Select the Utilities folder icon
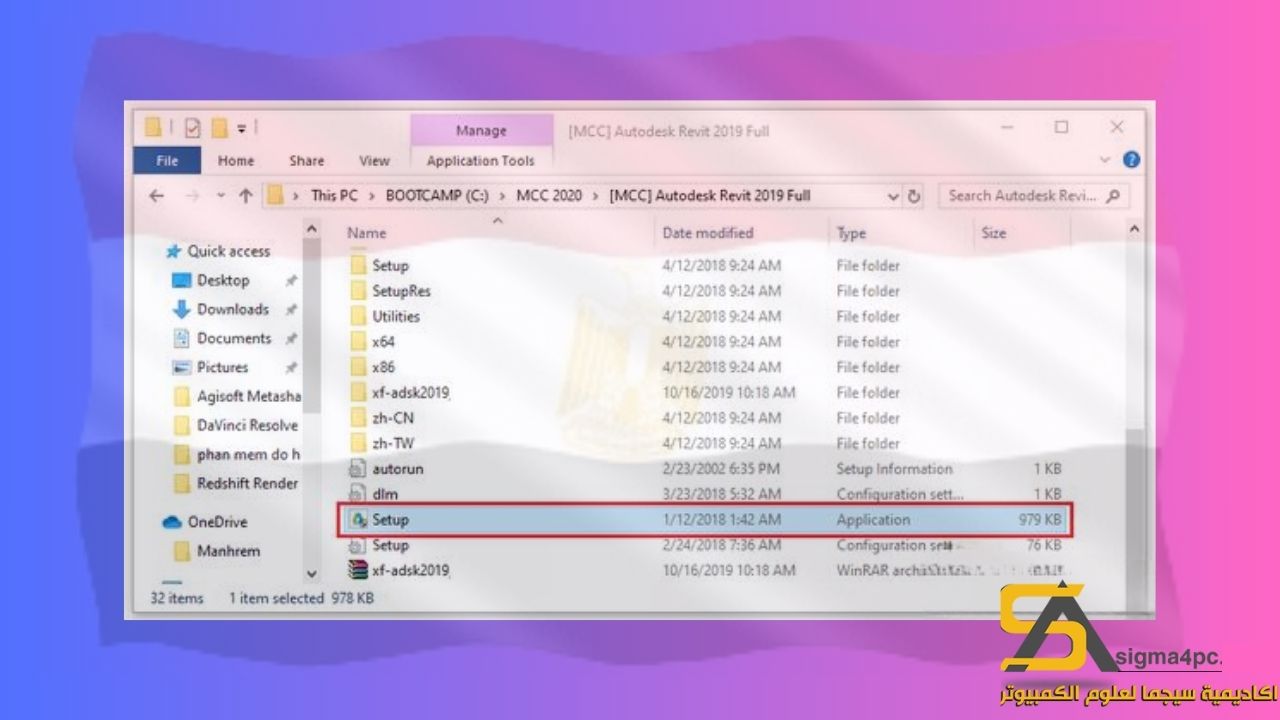1280x720 pixels. click(x=358, y=317)
